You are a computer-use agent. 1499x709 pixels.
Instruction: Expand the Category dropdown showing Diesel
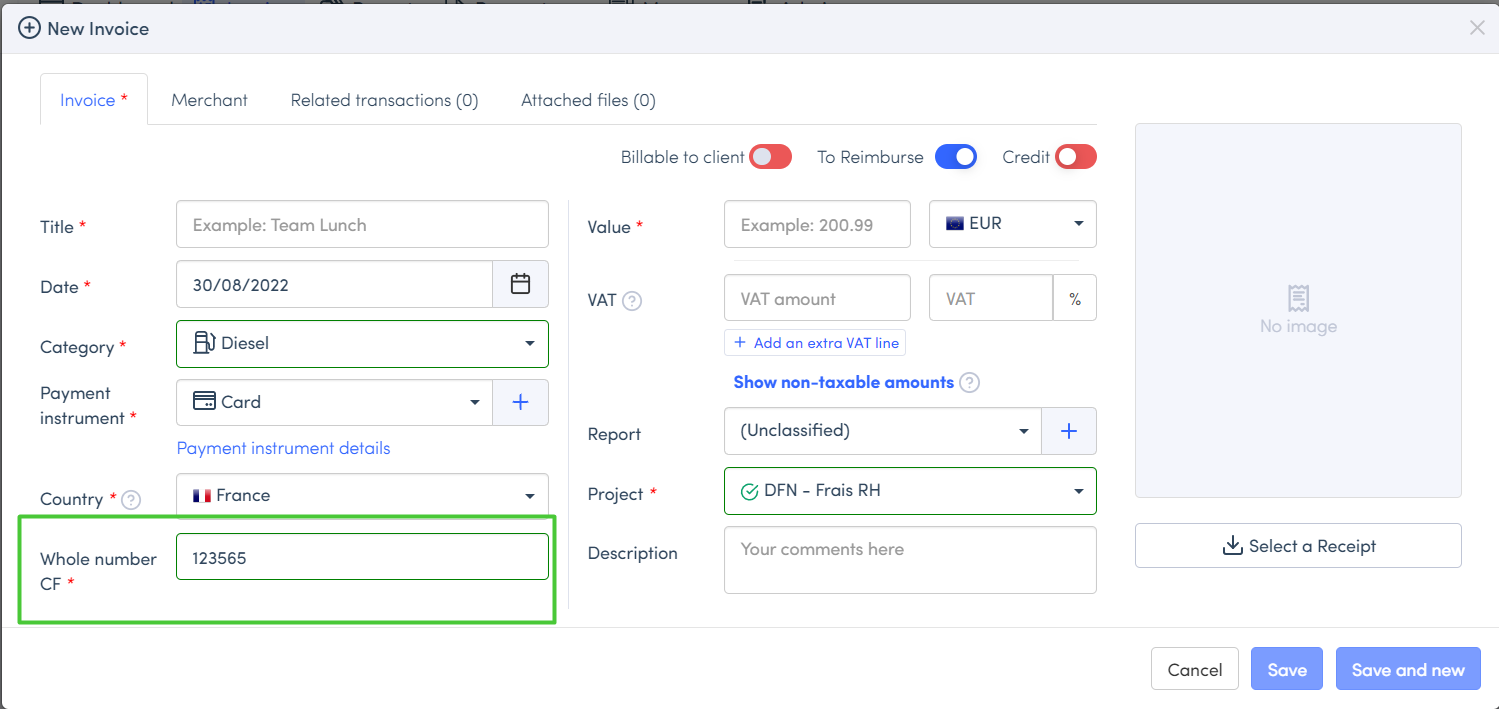click(x=362, y=344)
